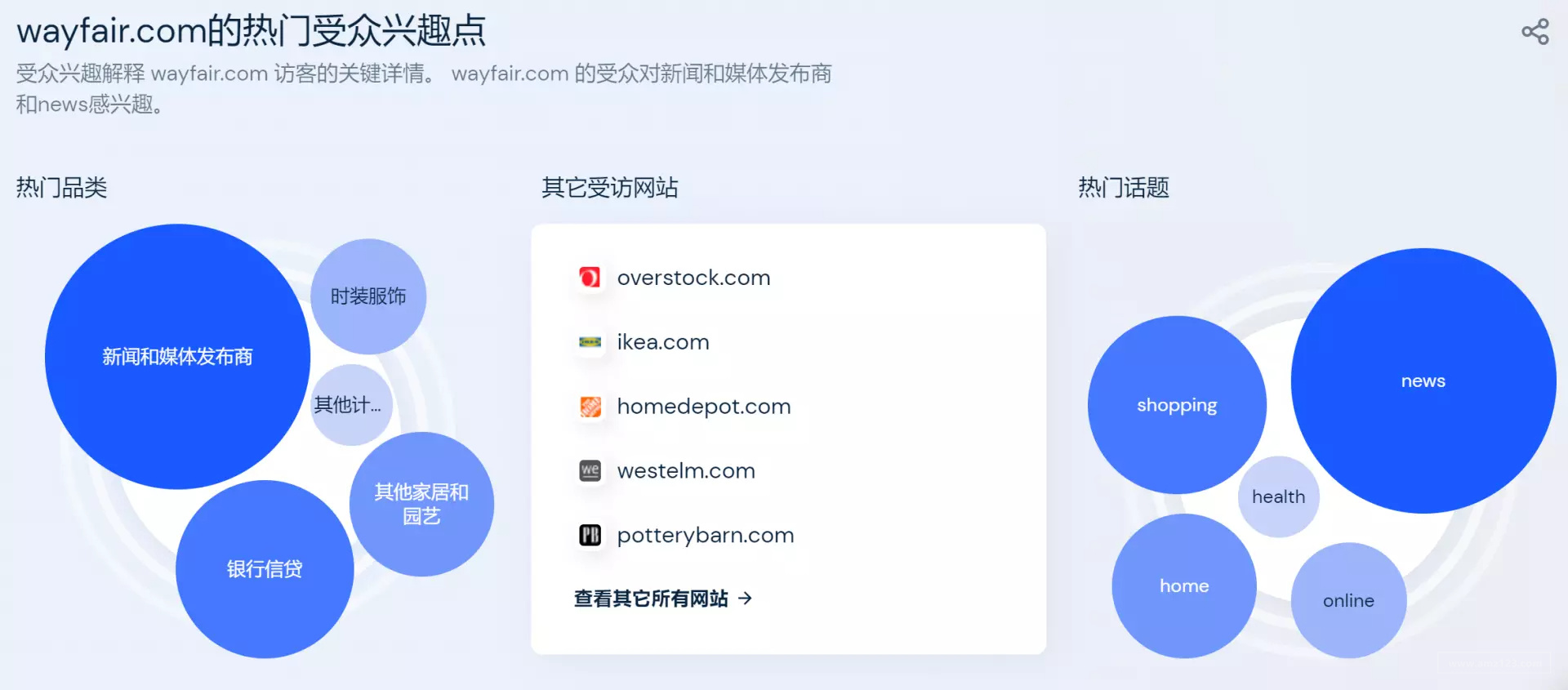Select the home topic bubble
Viewport: 1568px width, 690px height.
(1184, 585)
